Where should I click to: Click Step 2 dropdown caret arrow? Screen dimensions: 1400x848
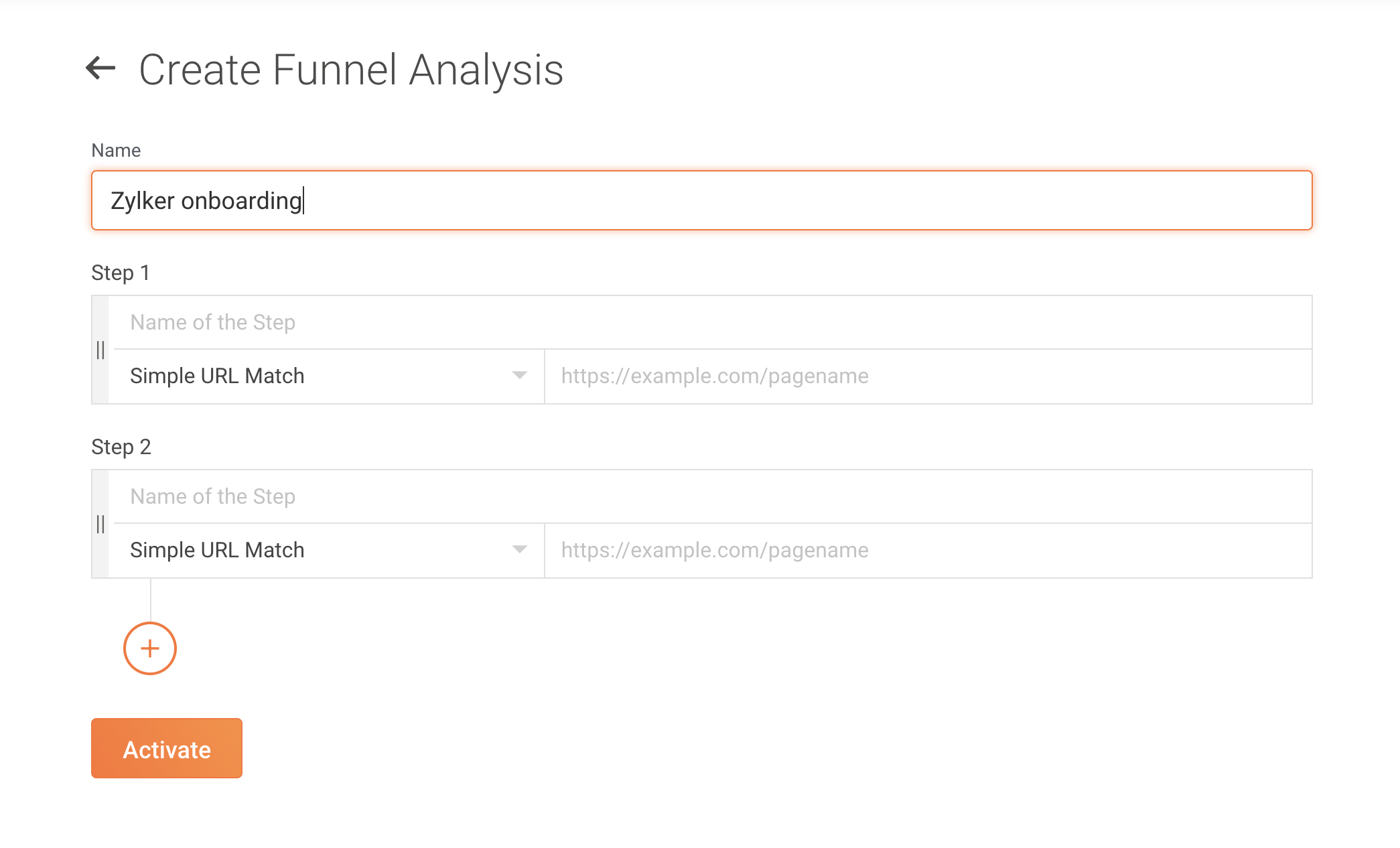519,550
